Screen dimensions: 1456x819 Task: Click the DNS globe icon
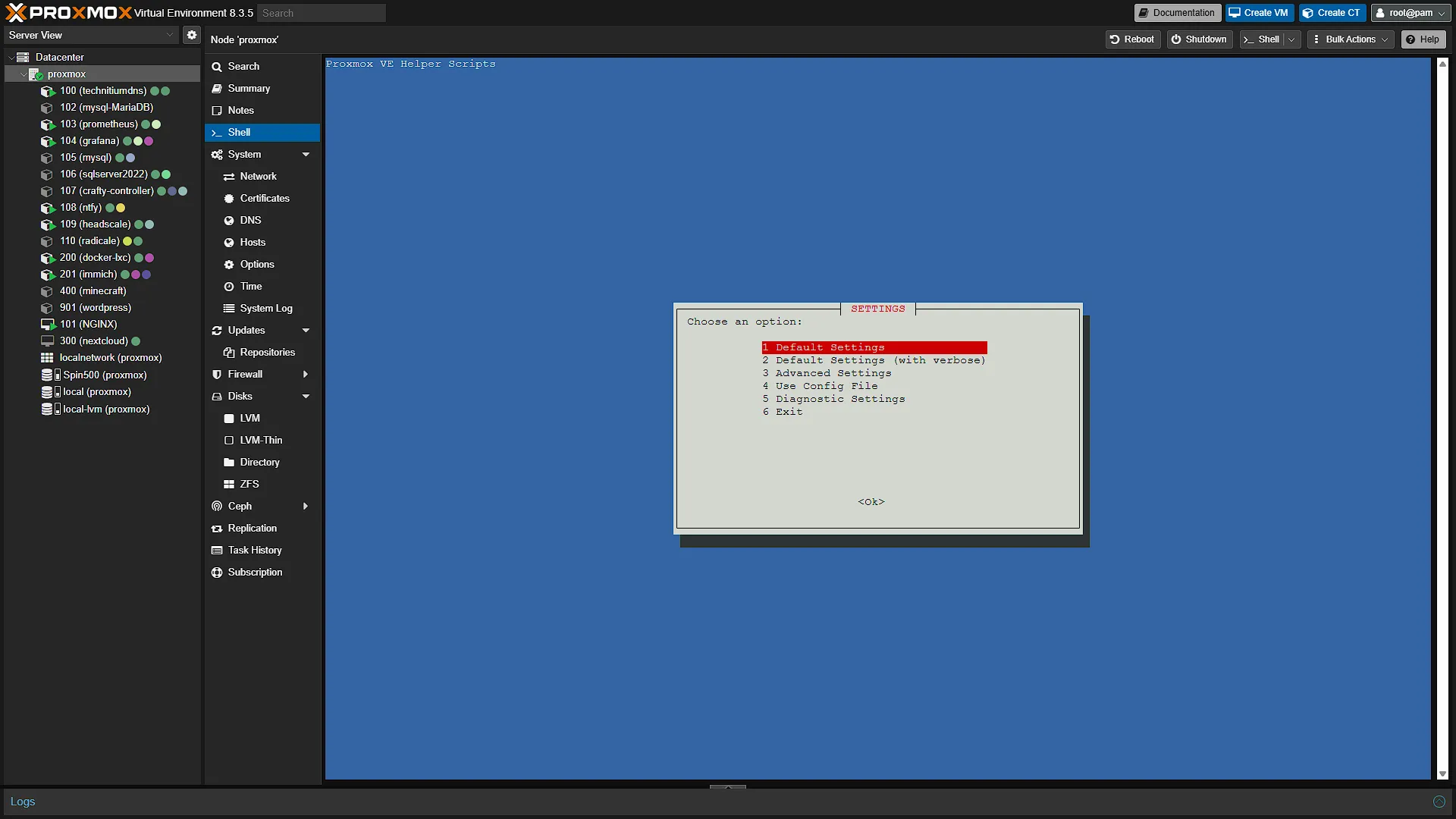229,221
